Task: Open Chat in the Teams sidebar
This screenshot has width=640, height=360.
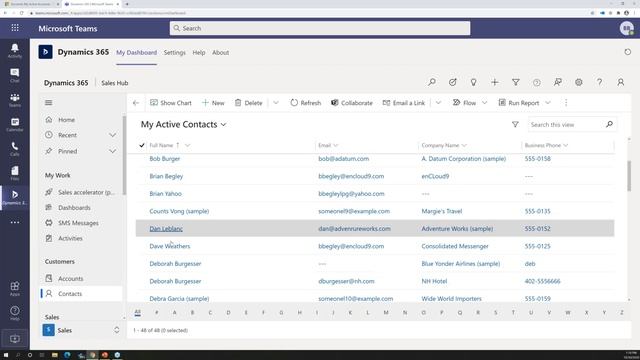Action: pos(15,75)
